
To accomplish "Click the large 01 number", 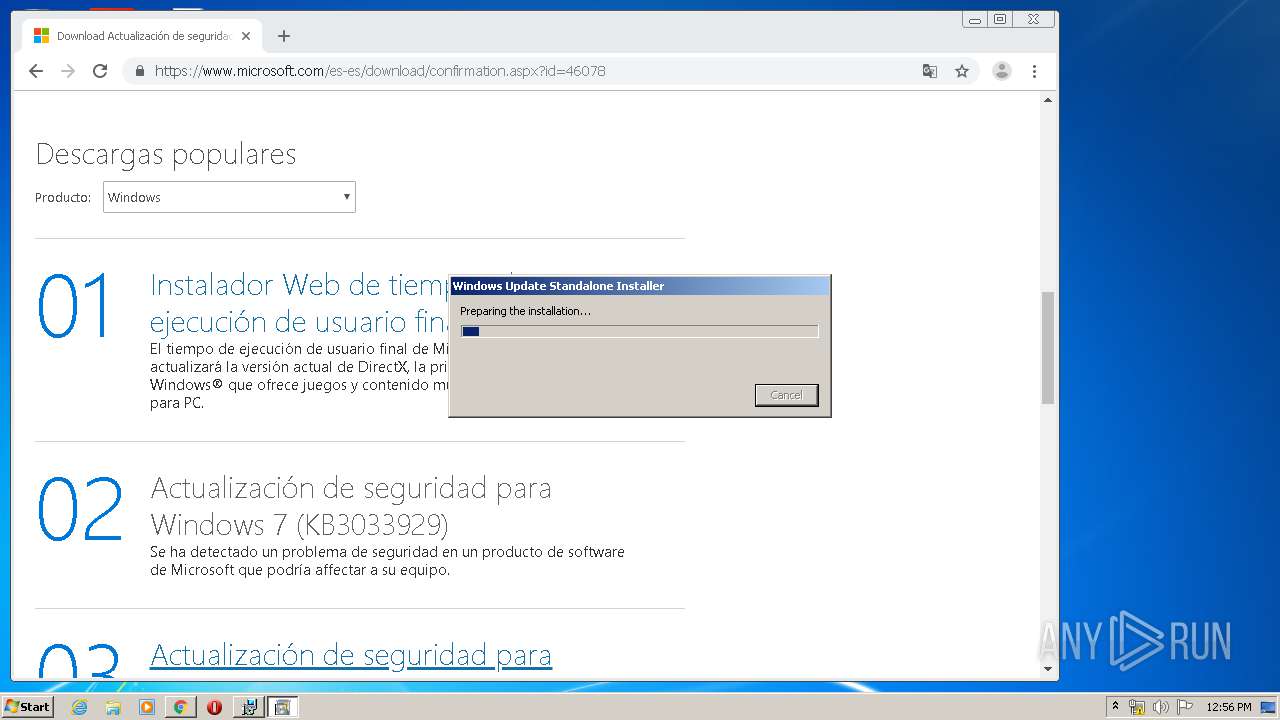I will tap(75, 306).
